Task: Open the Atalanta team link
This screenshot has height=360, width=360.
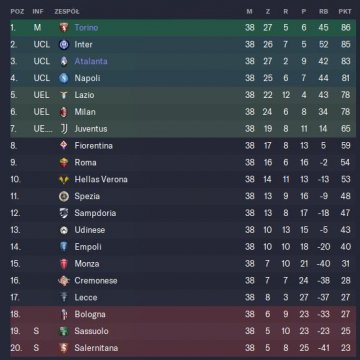Action: 91,61
